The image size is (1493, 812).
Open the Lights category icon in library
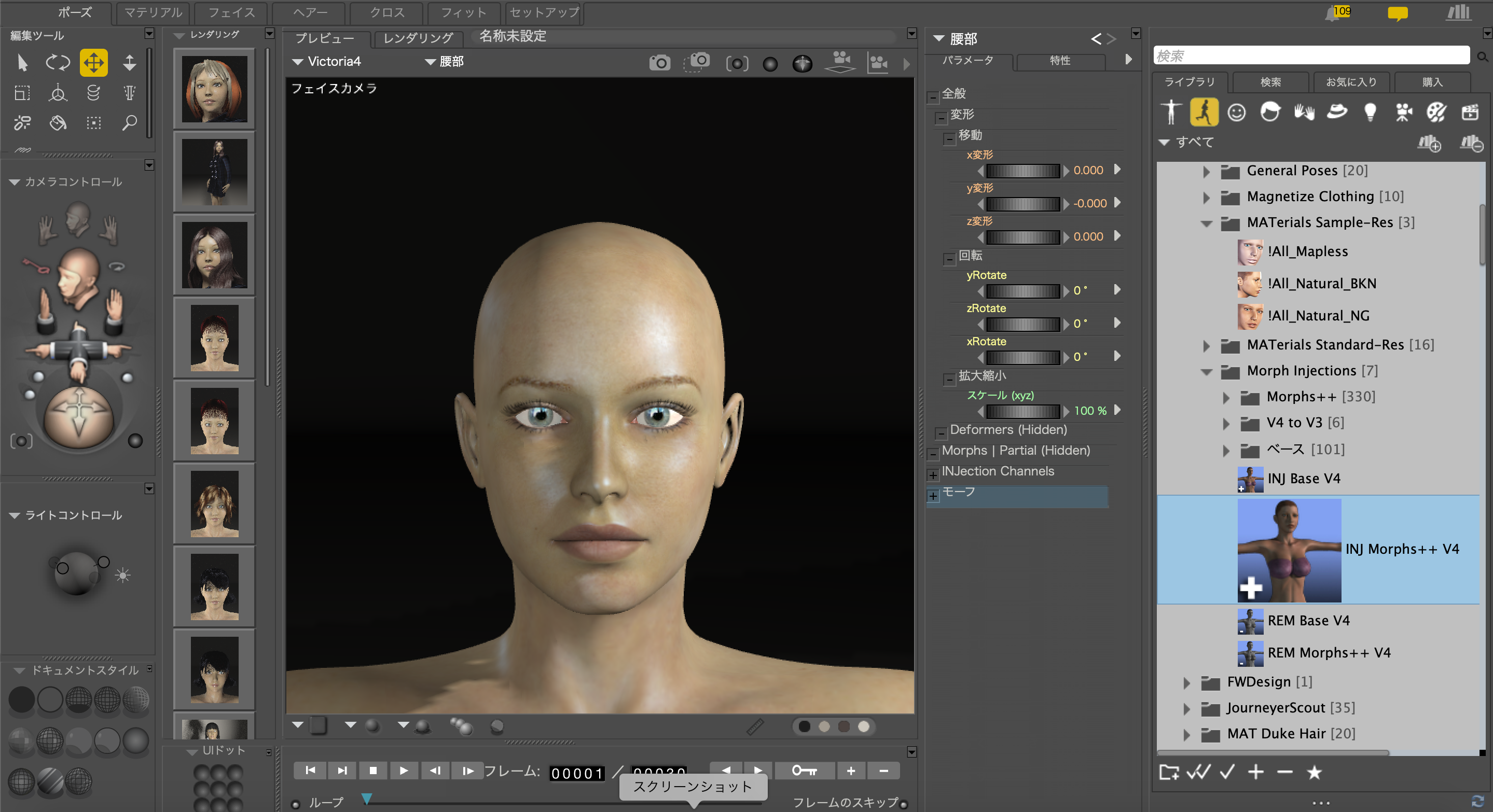(1370, 112)
